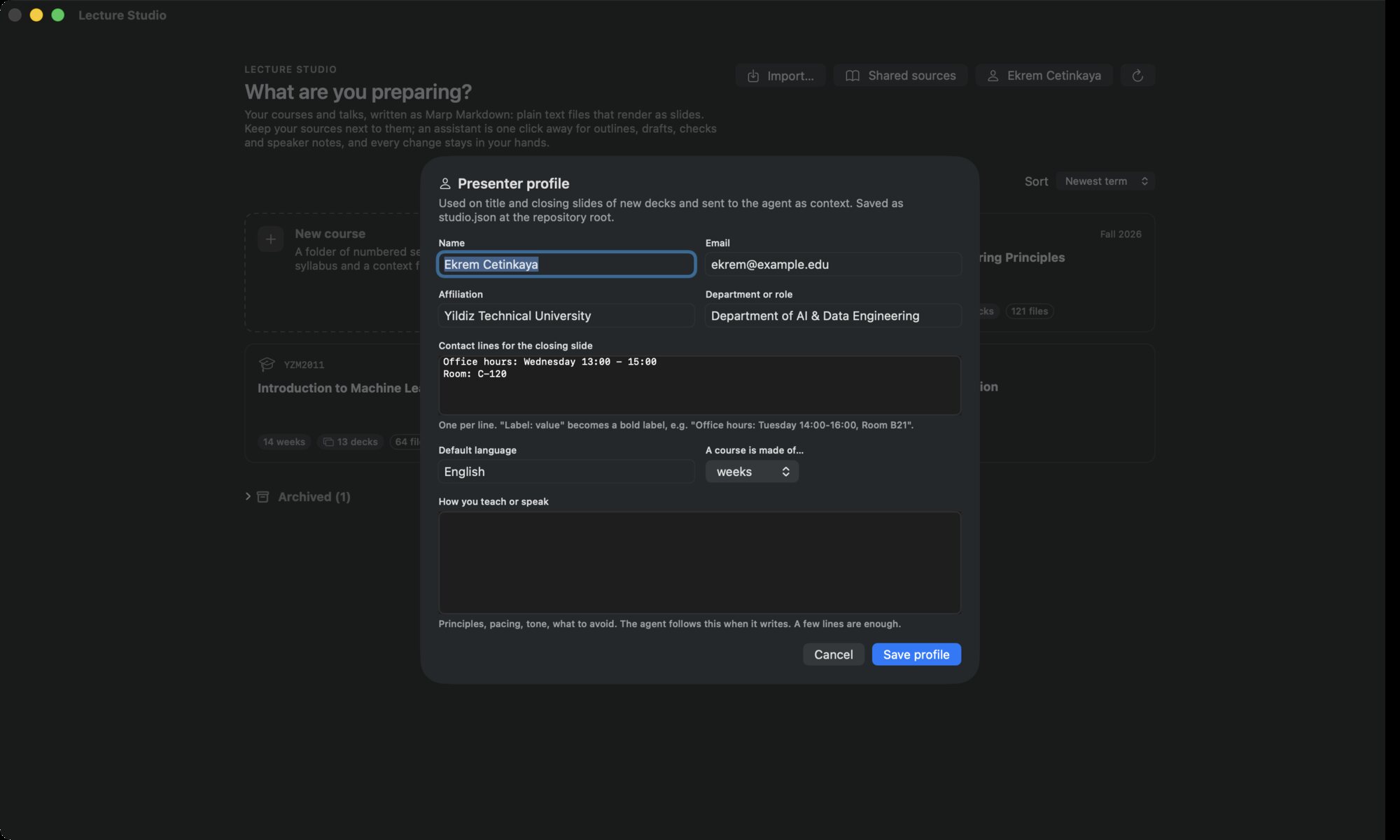Click the Fall 2026 label
The height and width of the screenshot is (840, 1400).
pos(1120,234)
